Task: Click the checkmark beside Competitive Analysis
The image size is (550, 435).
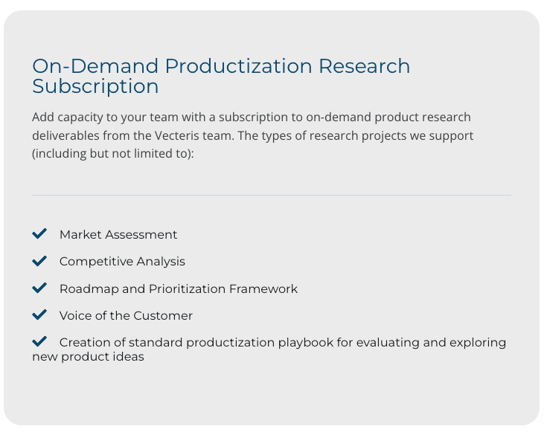Action: (x=39, y=261)
